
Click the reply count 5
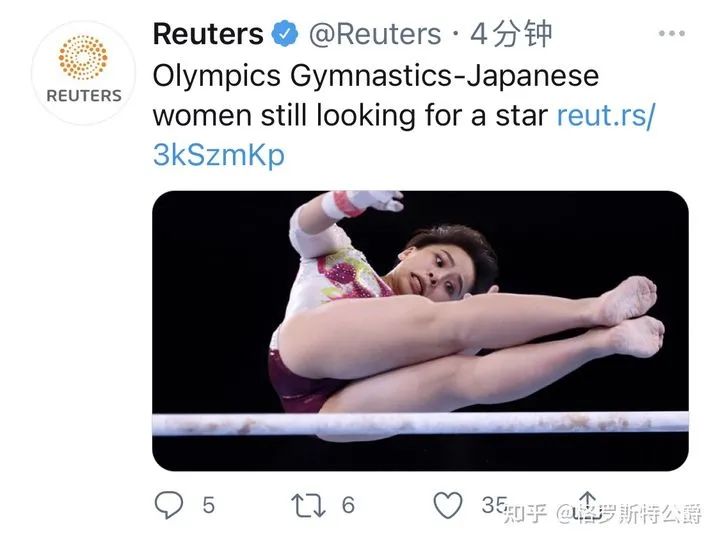tap(208, 505)
